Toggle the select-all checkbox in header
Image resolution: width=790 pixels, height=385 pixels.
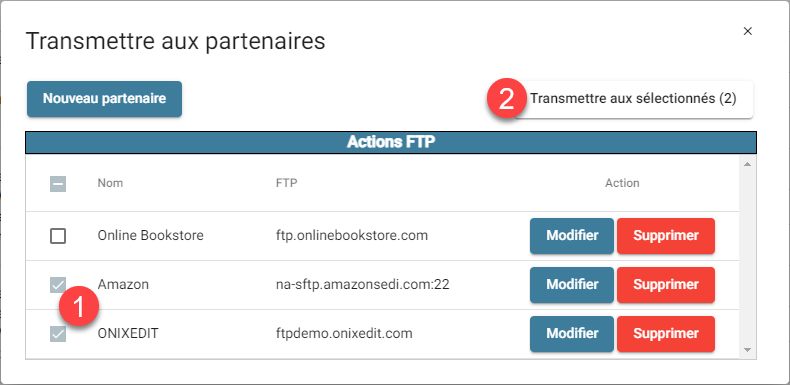58,184
